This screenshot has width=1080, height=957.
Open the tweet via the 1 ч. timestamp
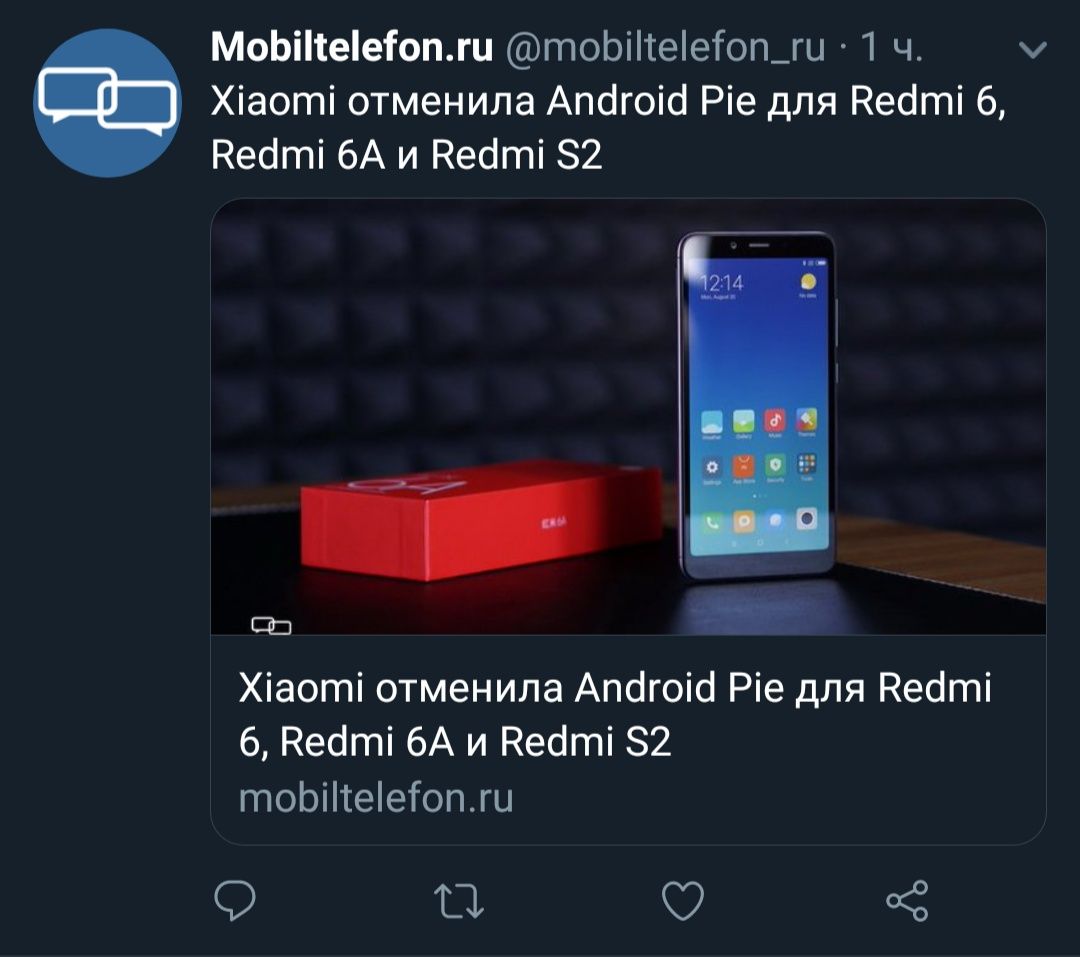pos(891,47)
